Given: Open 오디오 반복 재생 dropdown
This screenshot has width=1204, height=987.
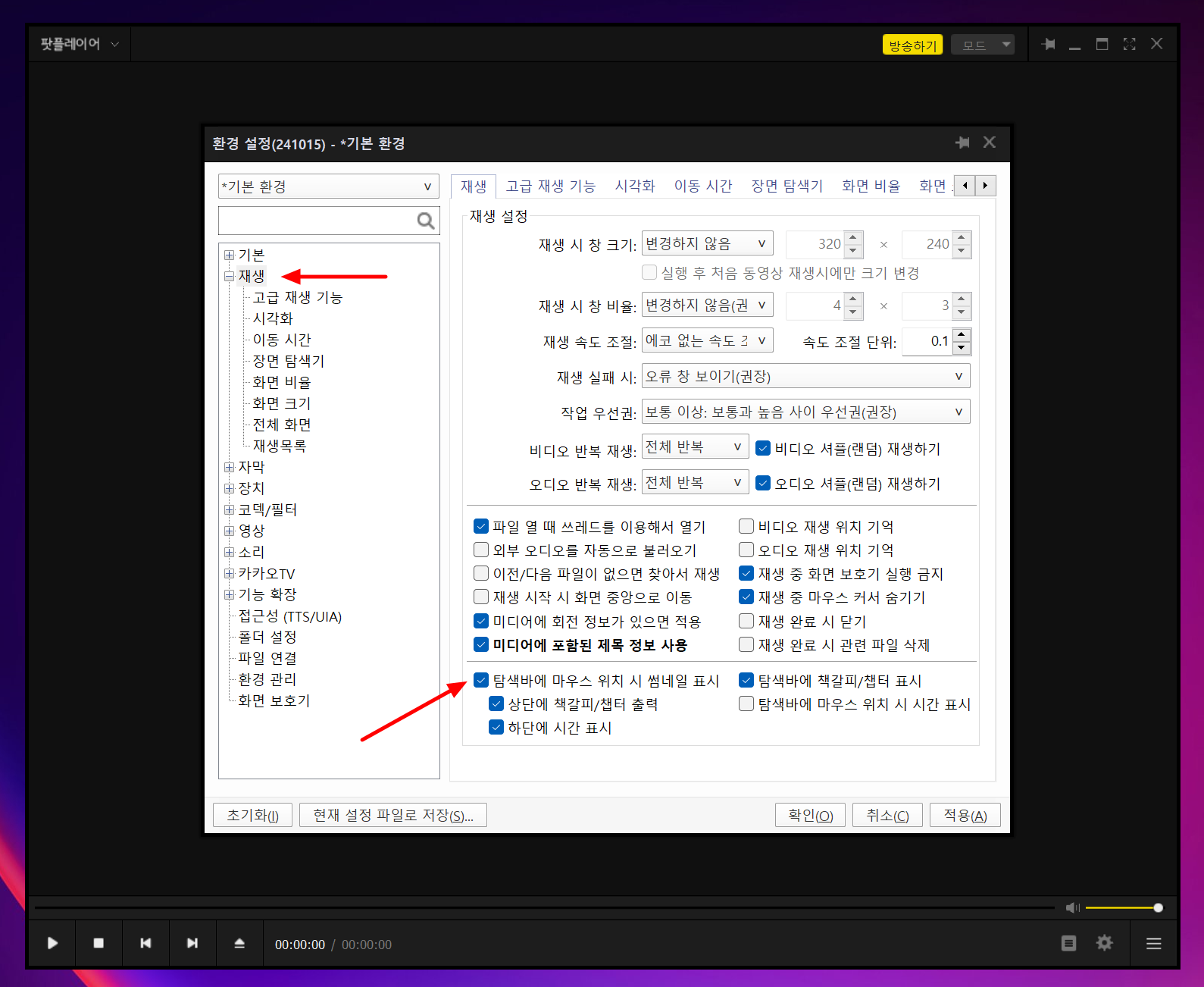Looking at the screenshot, I should click(696, 482).
